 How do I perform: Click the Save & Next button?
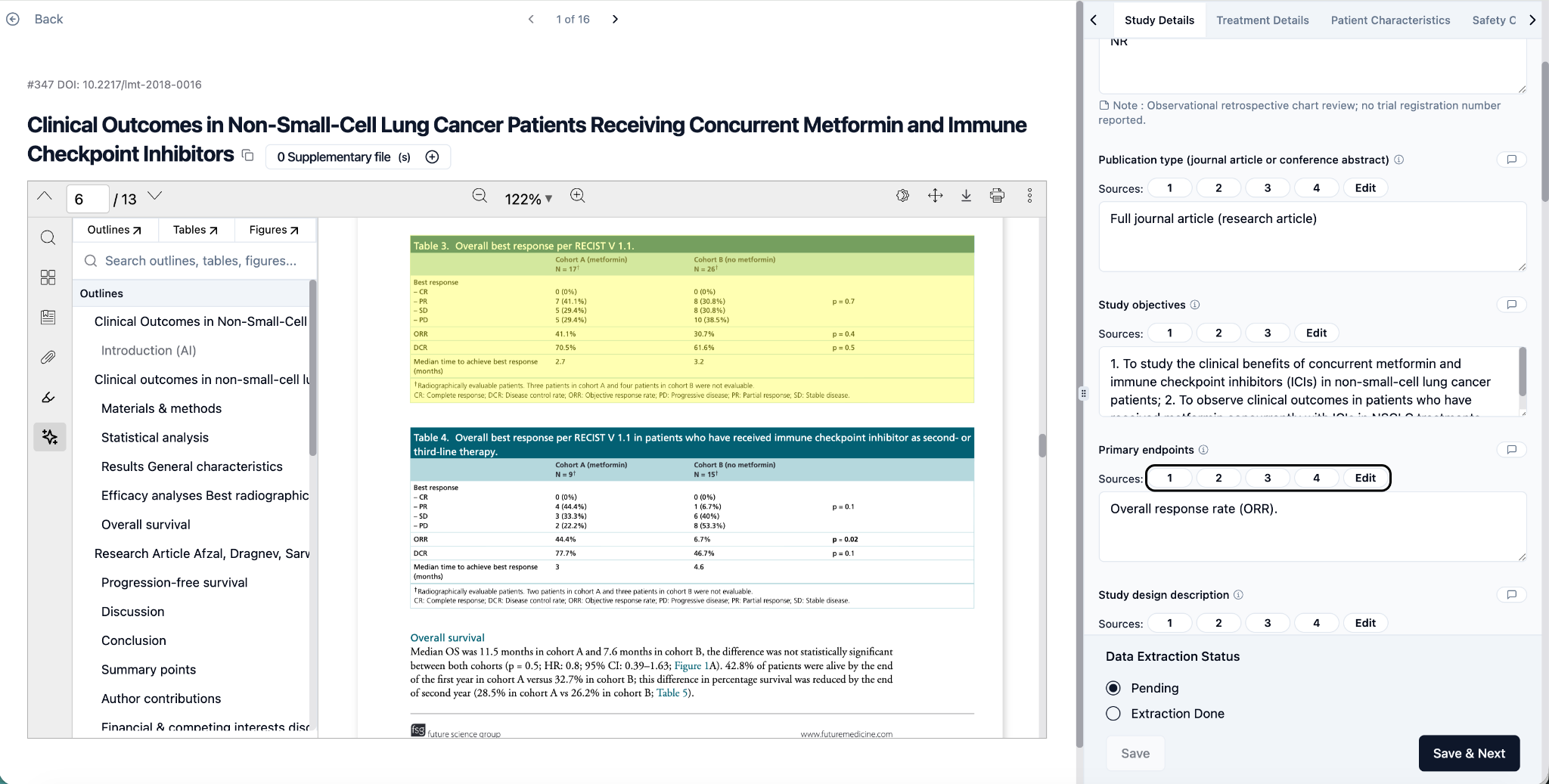click(1469, 753)
